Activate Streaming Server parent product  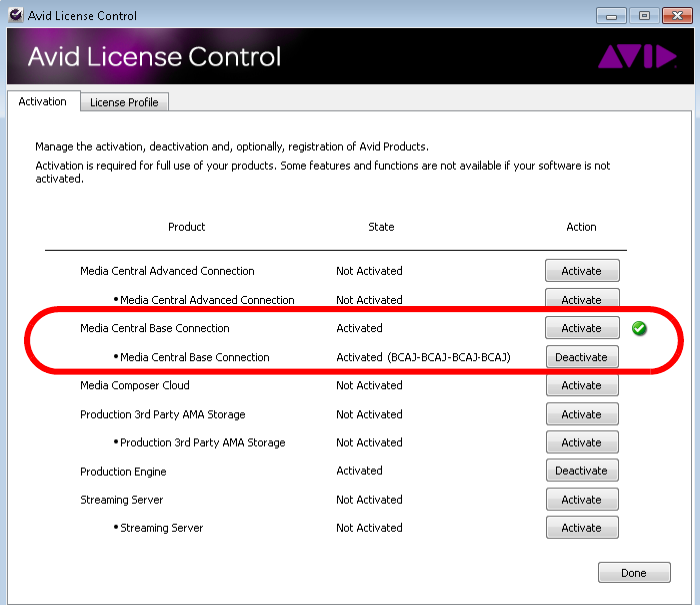(x=581, y=499)
